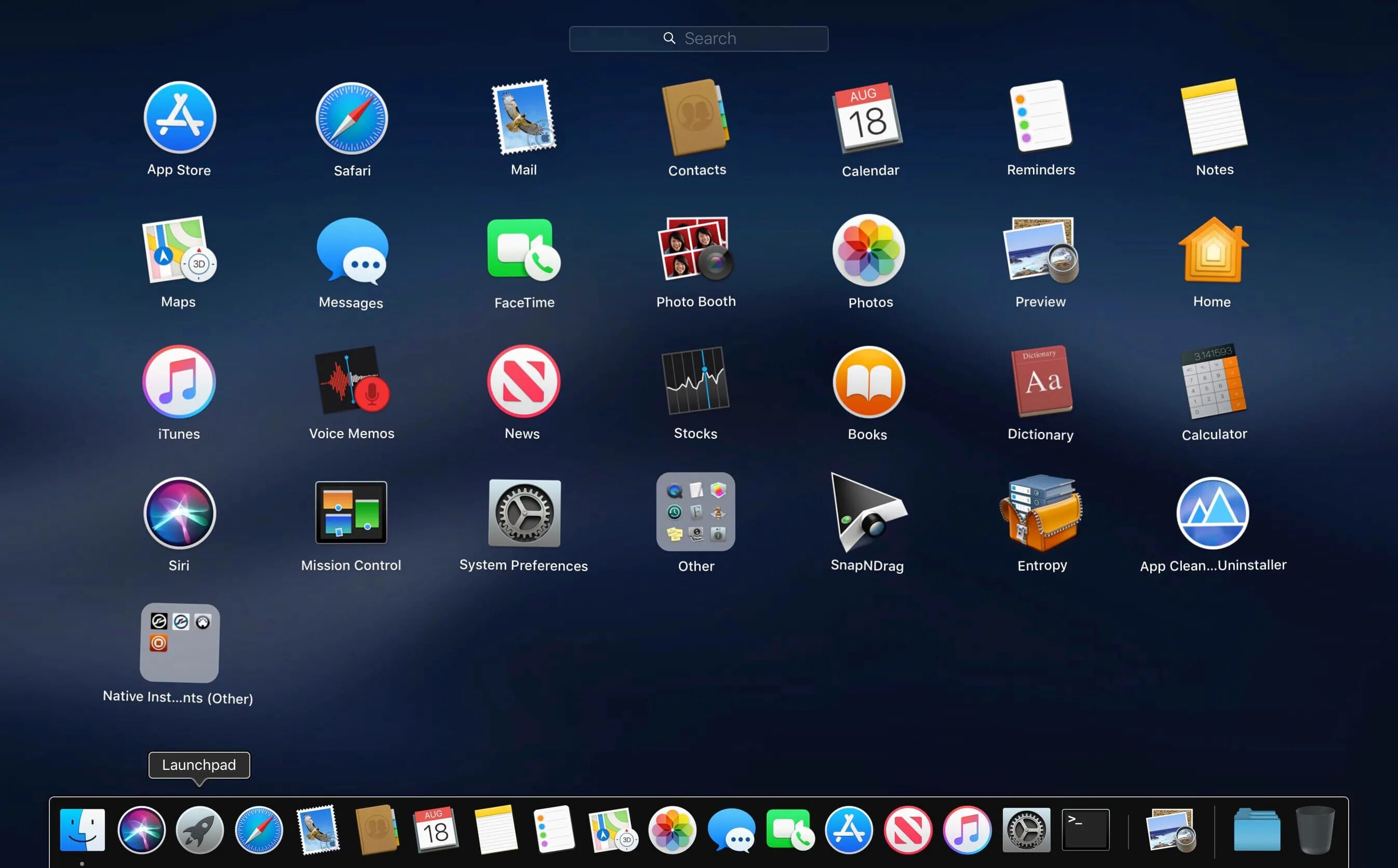Launch the Home app
This screenshot has height=868, width=1398.
tap(1213, 250)
